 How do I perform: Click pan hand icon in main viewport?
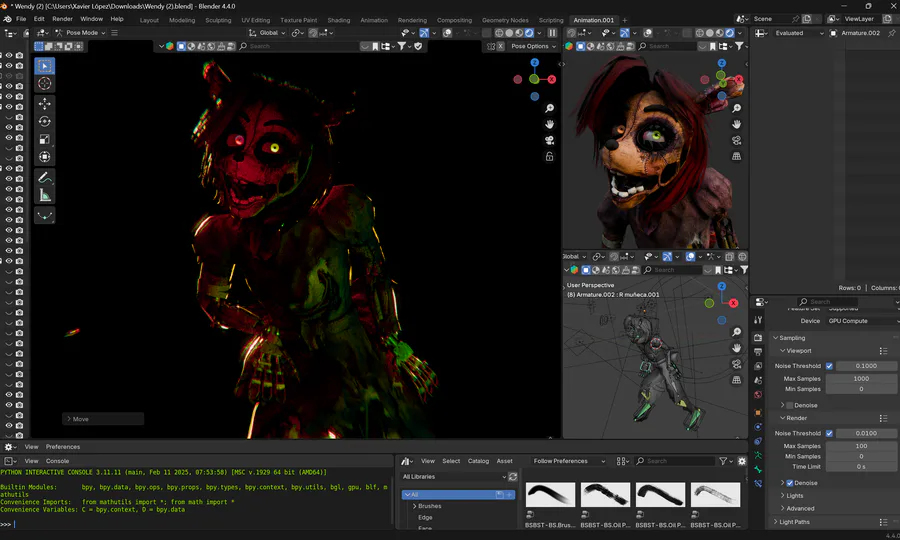pyautogui.click(x=549, y=125)
